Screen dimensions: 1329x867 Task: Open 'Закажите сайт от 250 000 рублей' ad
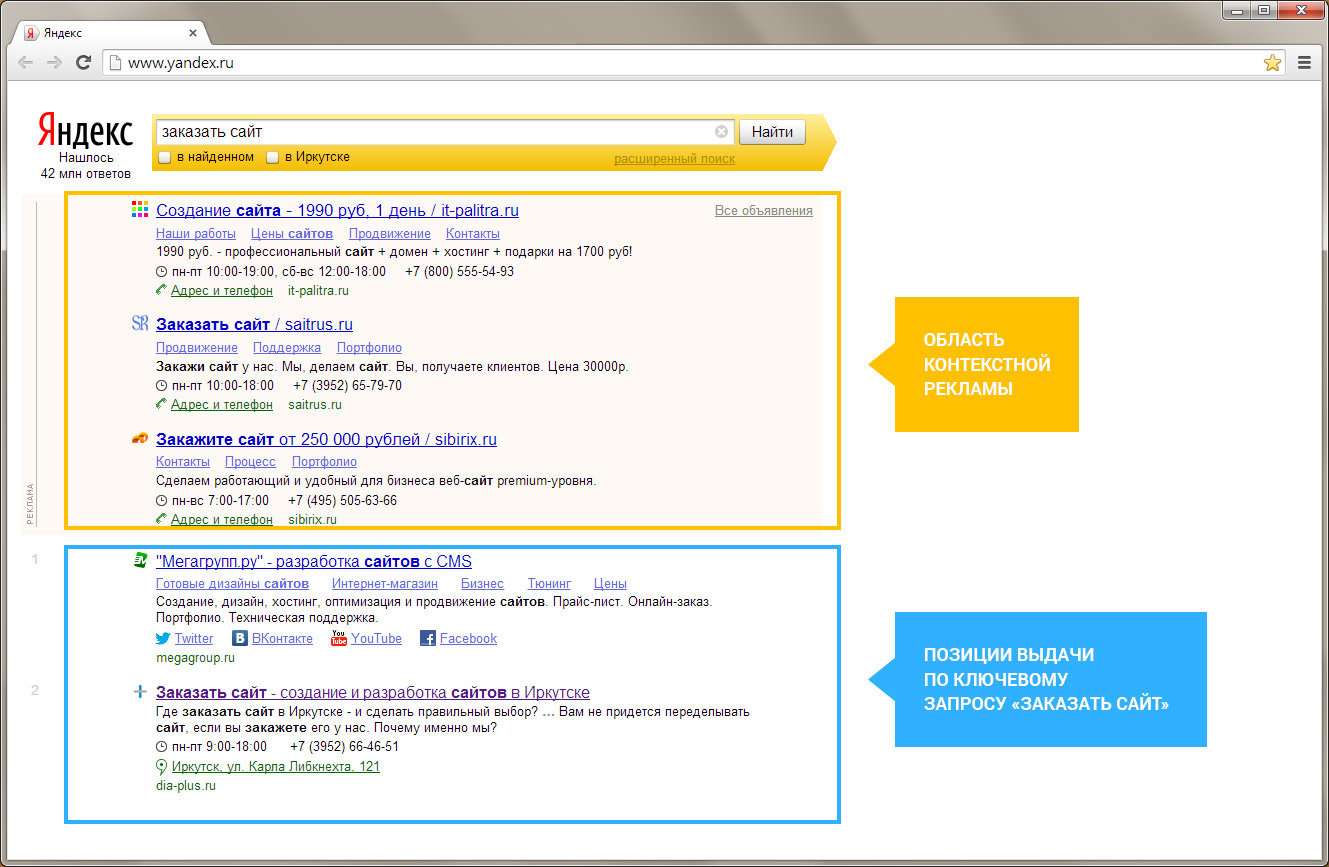pos(326,439)
